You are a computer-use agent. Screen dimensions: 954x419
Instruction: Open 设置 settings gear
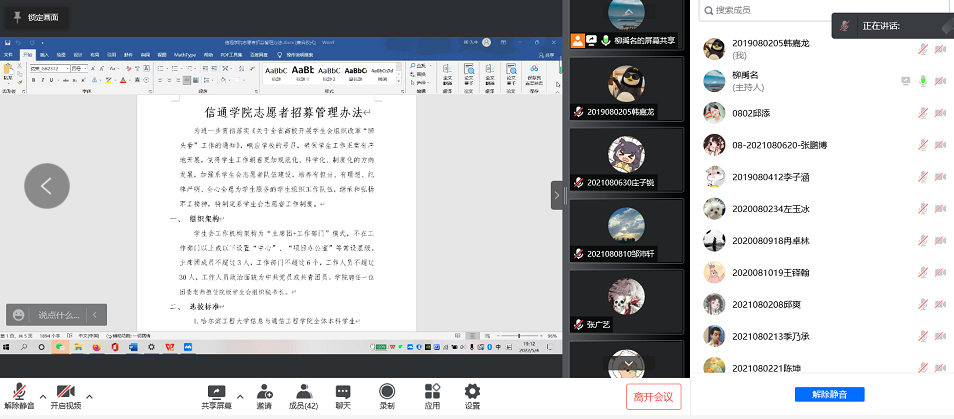point(472,392)
